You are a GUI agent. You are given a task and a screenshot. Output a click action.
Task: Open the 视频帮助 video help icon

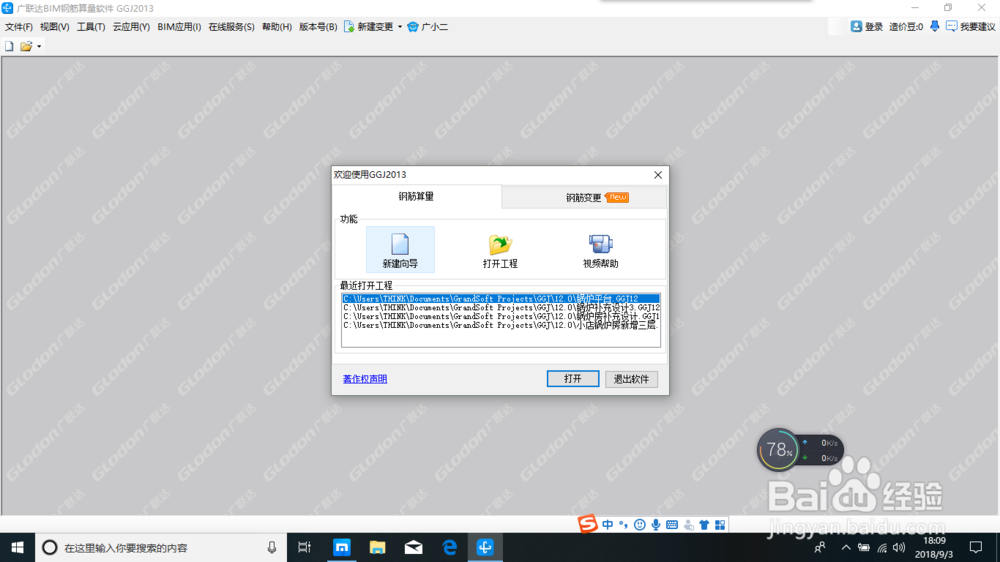click(600, 249)
